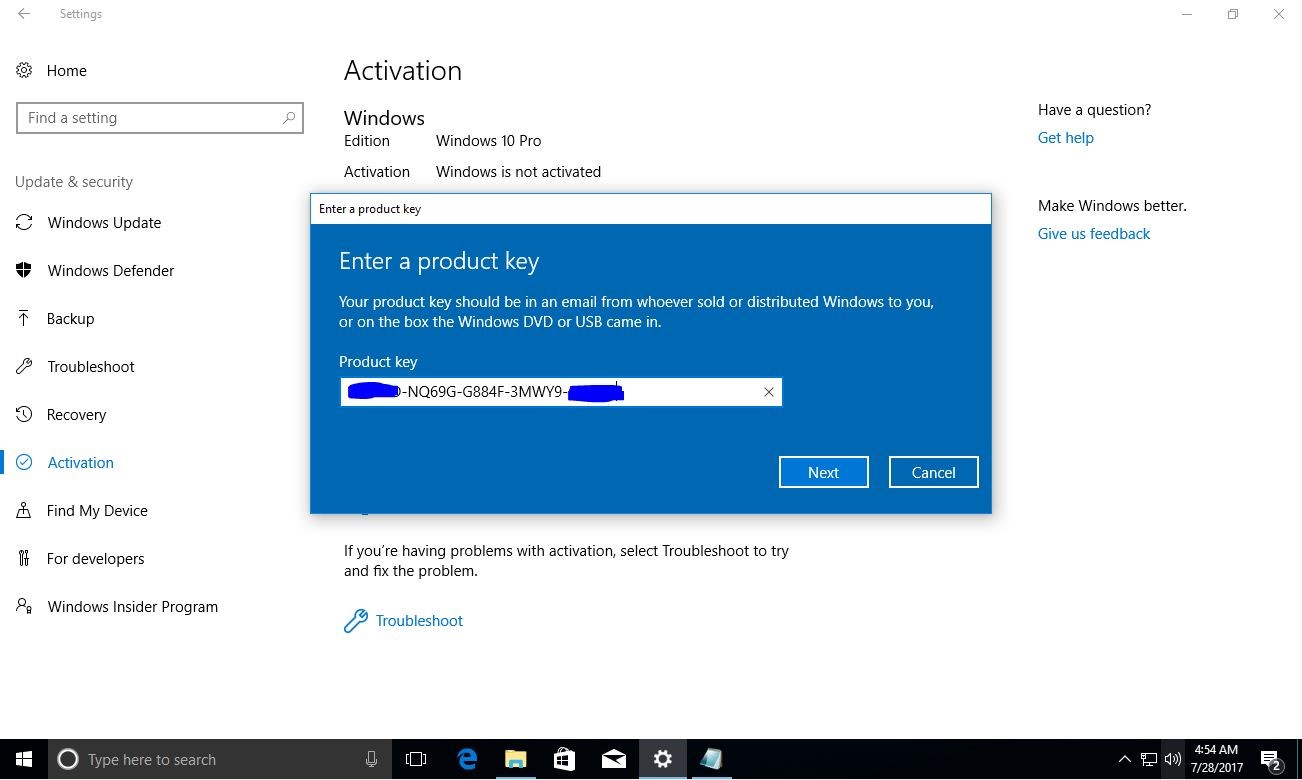Launch Microsoft Edge from the taskbar
The height and width of the screenshot is (780, 1302).
[467, 760]
